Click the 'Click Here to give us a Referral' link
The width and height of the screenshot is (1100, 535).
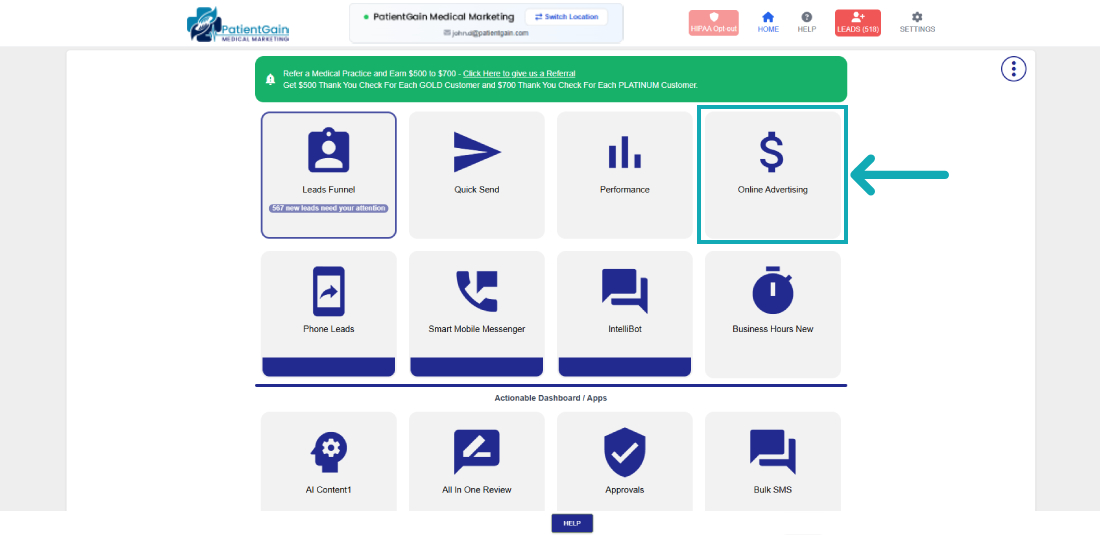pyautogui.click(x=519, y=74)
